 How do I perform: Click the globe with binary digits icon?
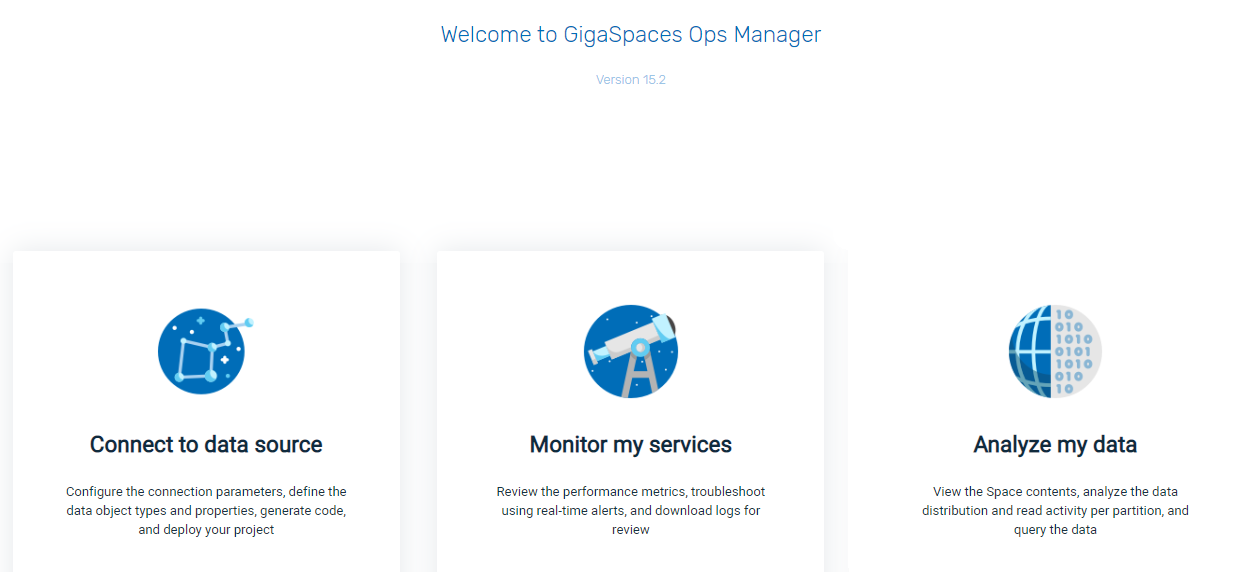click(x=1055, y=351)
